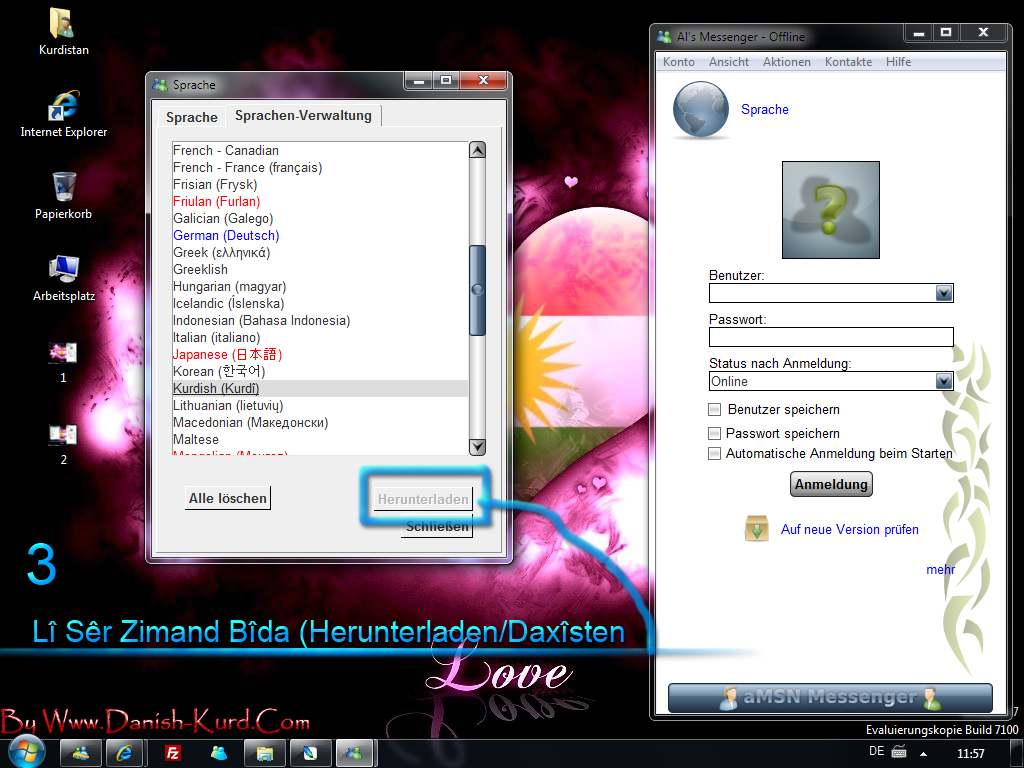
Task: Open the Ansicht menu
Action: (x=729, y=61)
